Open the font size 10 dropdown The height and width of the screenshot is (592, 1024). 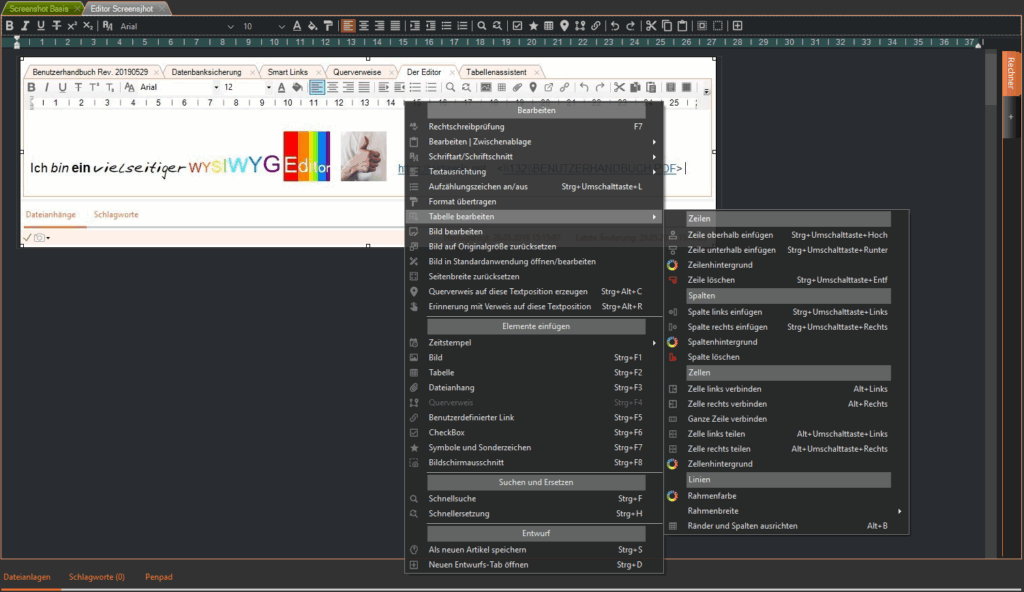pyautogui.click(x=263, y=25)
